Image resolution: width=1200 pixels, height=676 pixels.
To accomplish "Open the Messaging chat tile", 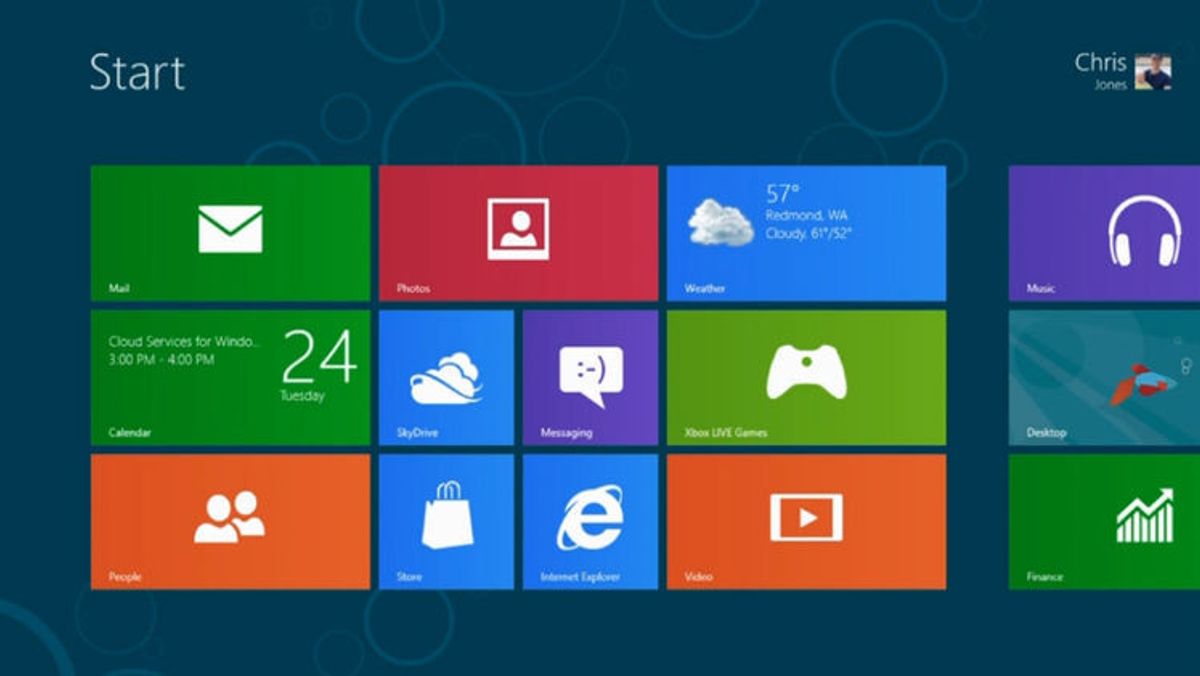I will (x=590, y=377).
